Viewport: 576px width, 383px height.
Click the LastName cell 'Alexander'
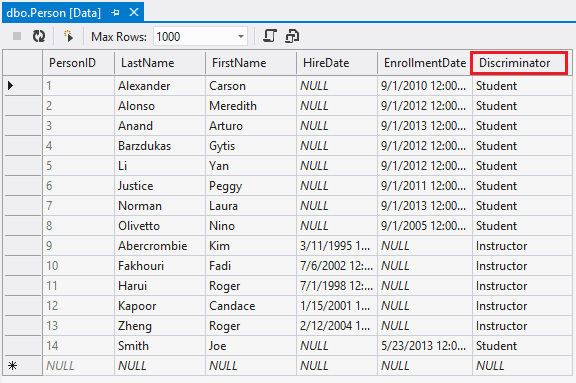click(x=160, y=86)
